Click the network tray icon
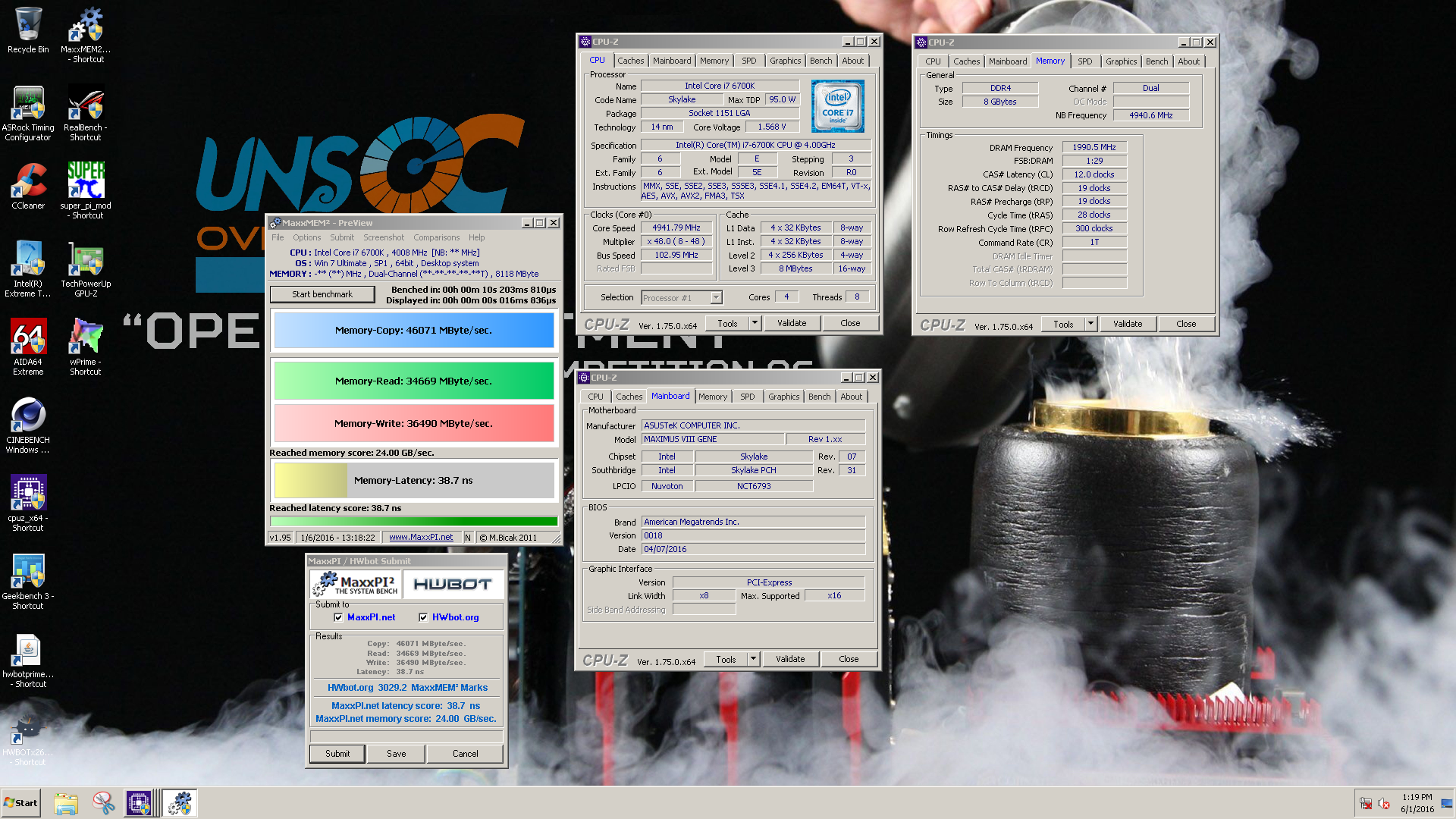Image resolution: width=1456 pixels, height=819 pixels. [x=1365, y=803]
